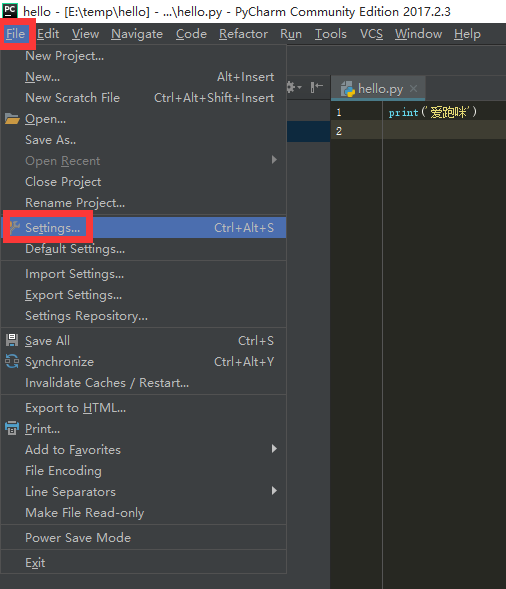Select Import Settings... entry
The image size is (506, 589).
143,274
